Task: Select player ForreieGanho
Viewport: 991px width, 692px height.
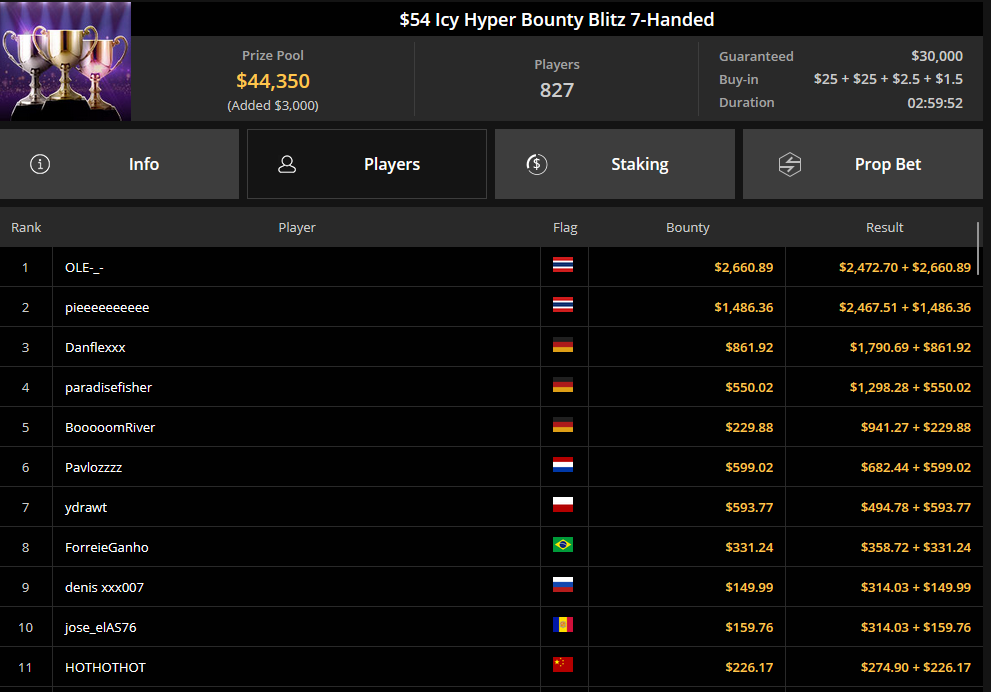Action: 107,547
